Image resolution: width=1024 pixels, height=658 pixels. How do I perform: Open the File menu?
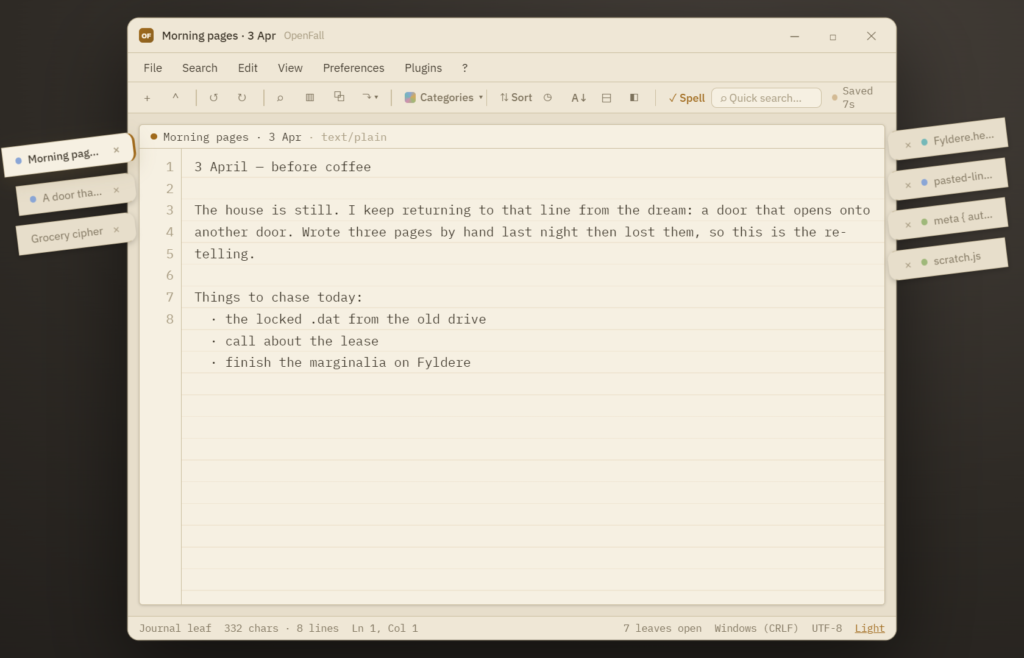(x=153, y=68)
